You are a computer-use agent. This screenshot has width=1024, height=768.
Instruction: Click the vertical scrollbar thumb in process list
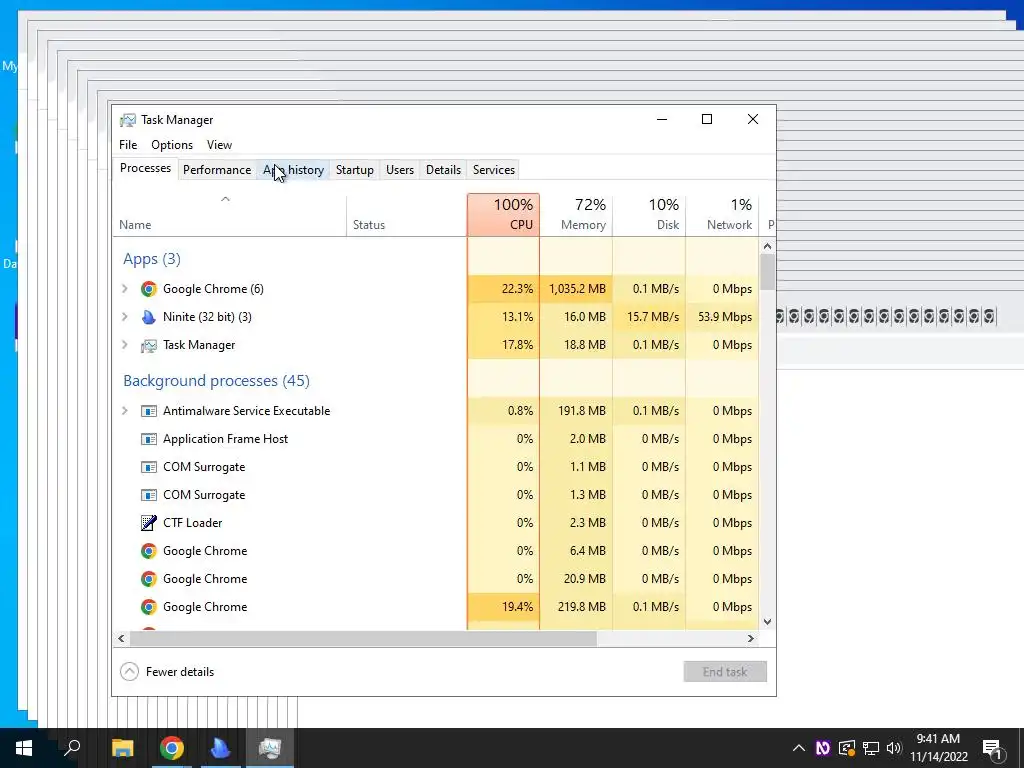click(x=767, y=272)
